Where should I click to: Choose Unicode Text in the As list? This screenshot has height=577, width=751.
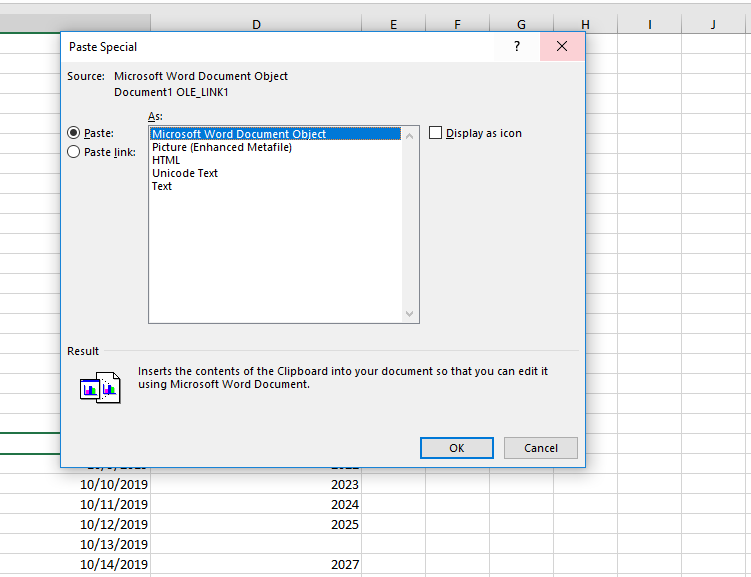(275, 173)
